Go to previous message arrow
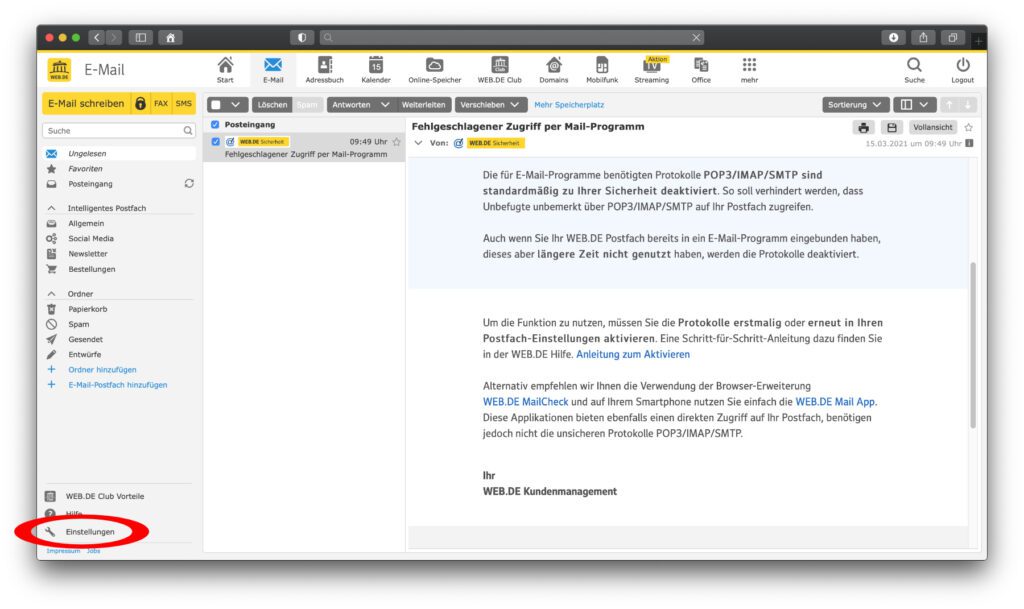The image size is (1024, 609). pos(950,104)
